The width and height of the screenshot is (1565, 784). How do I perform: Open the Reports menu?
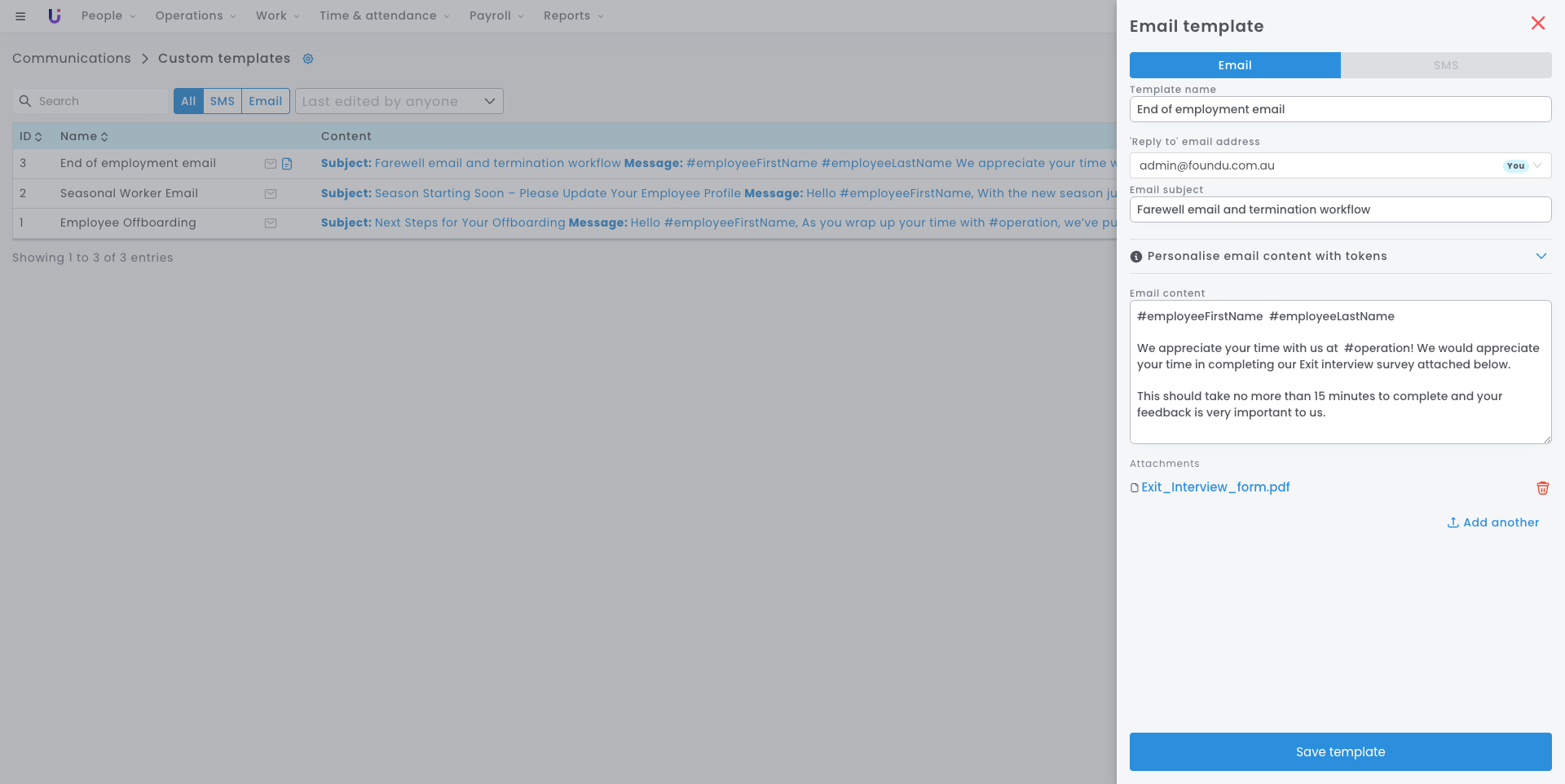click(x=574, y=15)
